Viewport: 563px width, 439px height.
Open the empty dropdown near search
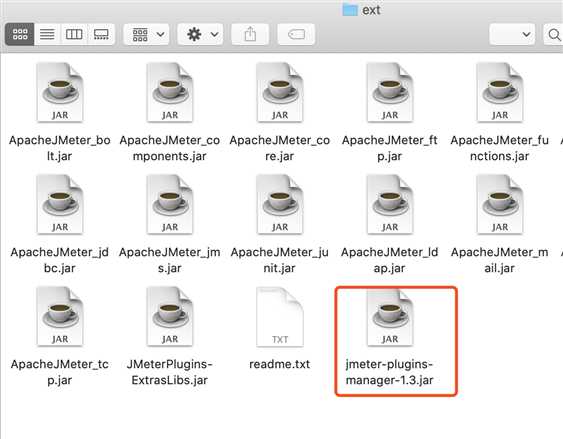pos(512,34)
